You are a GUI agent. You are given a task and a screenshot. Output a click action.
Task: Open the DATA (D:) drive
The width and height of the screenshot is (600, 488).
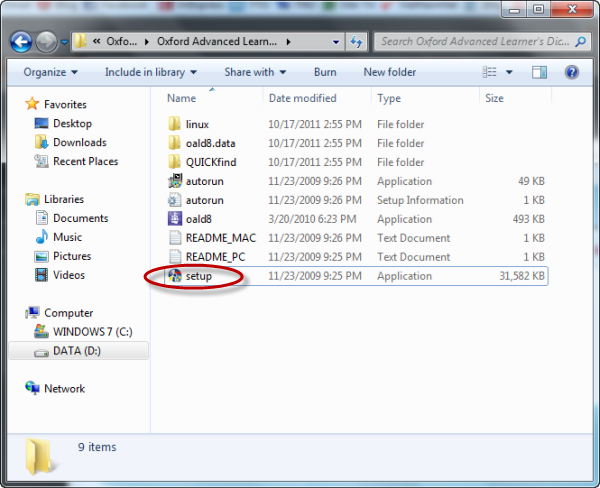click(77, 351)
